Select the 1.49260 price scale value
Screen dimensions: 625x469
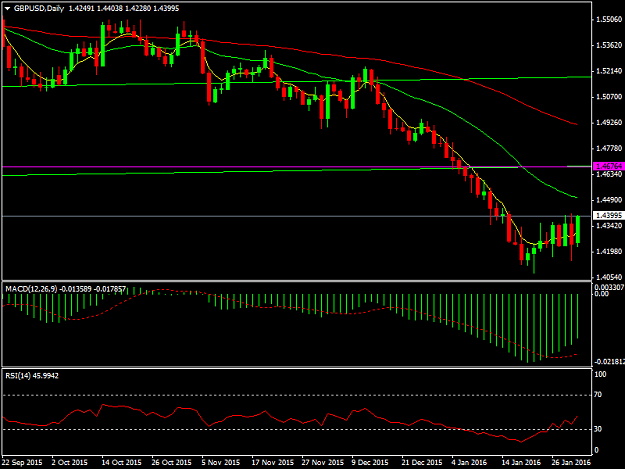coord(609,122)
